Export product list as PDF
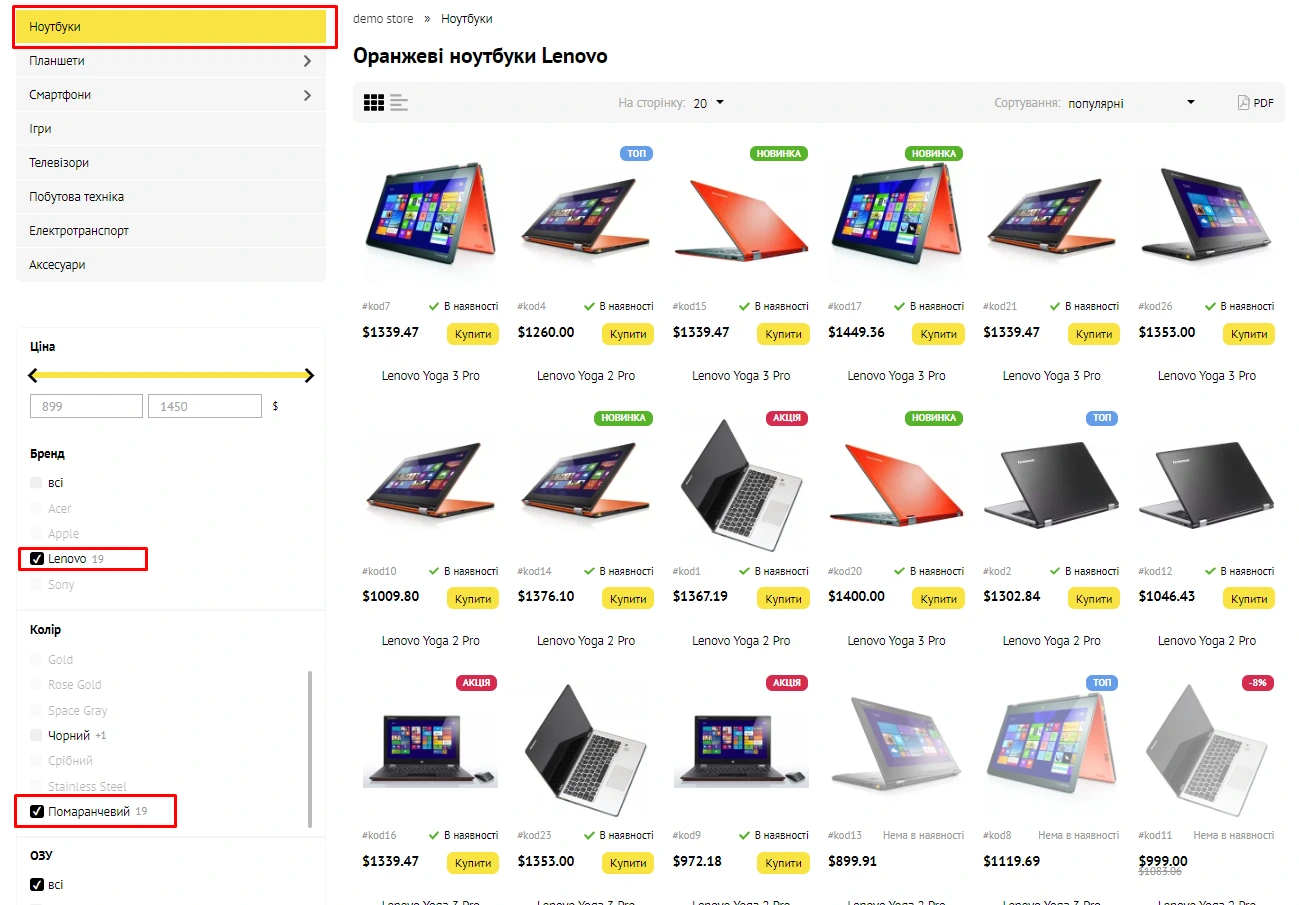Screen dimensions: 1299x905 pos(1256,103)
